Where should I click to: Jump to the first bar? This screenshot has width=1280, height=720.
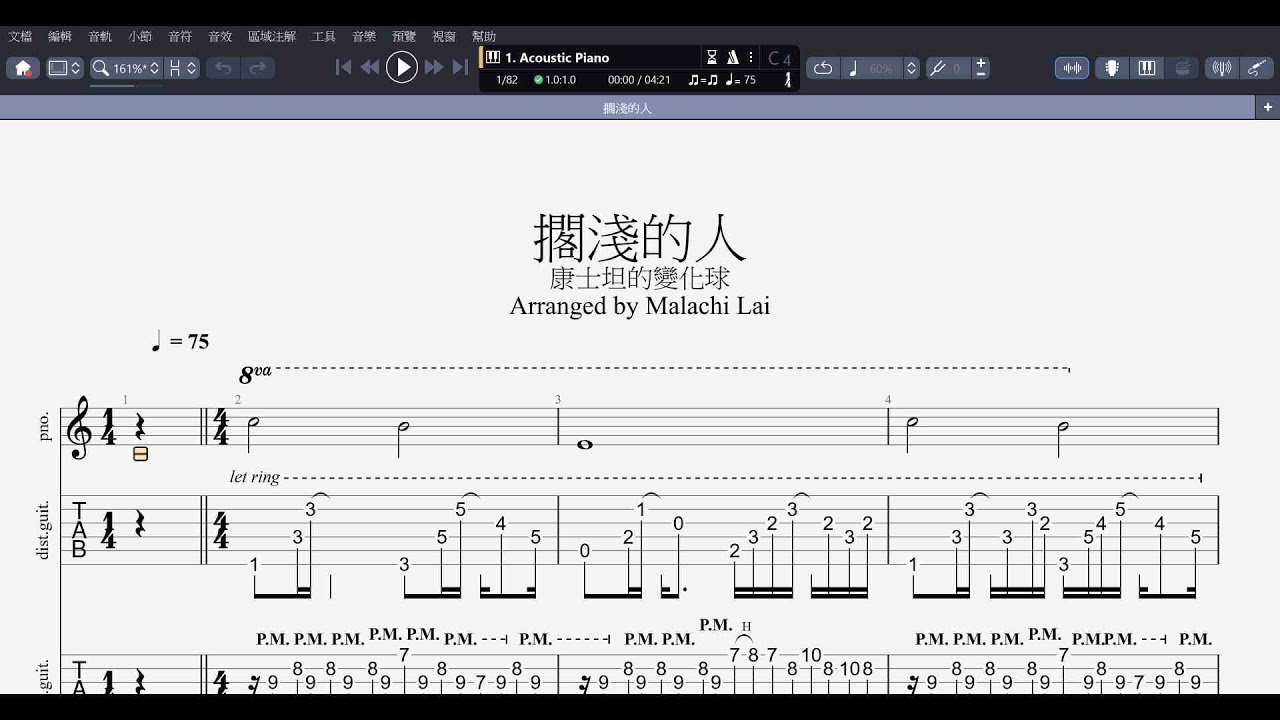tap(343, 67)
